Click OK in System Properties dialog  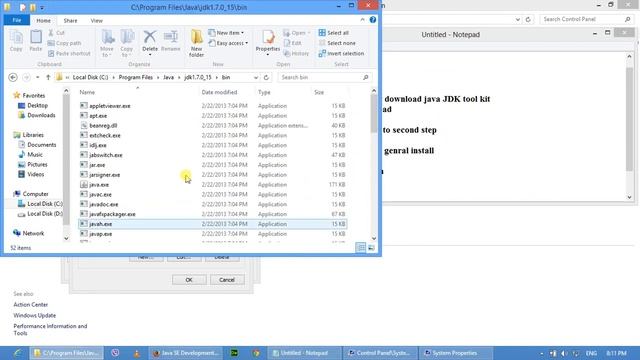click(189, 280)
